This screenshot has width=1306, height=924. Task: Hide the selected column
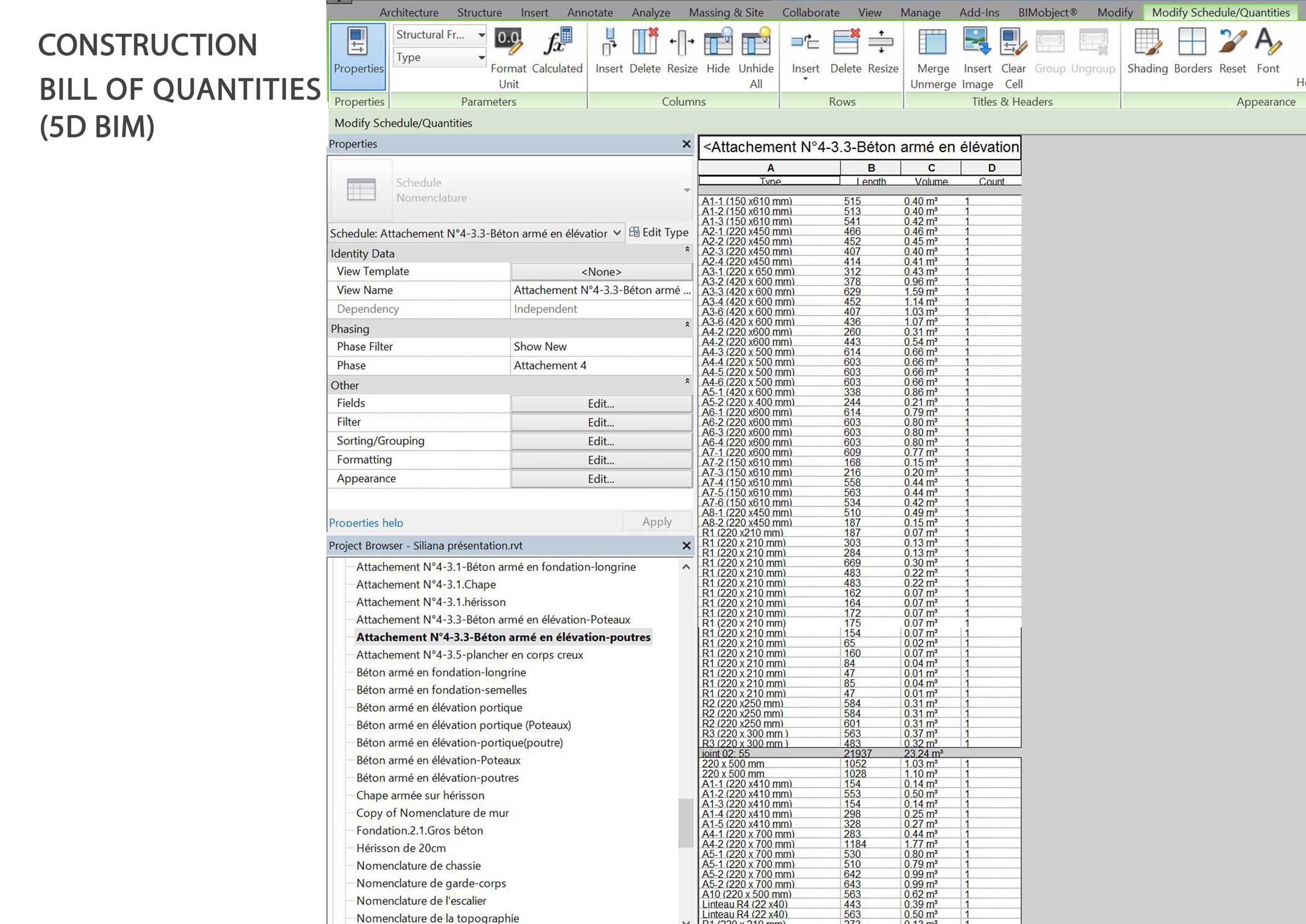tap(718, 51)
